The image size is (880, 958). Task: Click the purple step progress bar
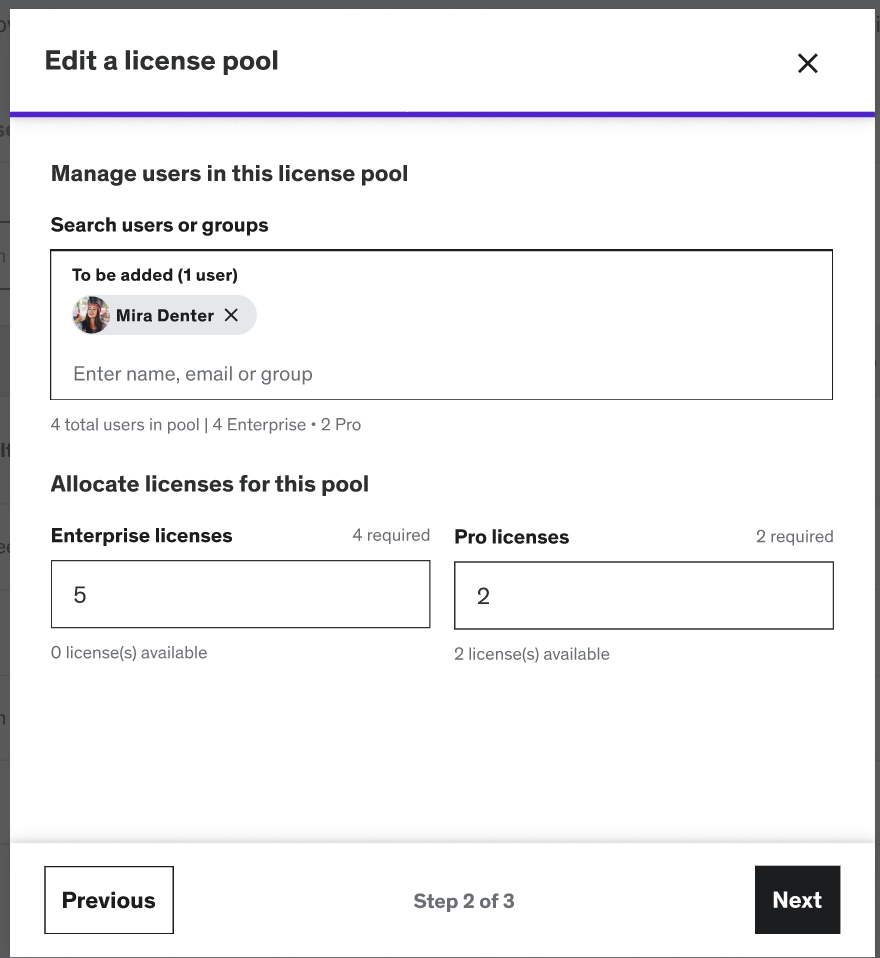[440, 114]
